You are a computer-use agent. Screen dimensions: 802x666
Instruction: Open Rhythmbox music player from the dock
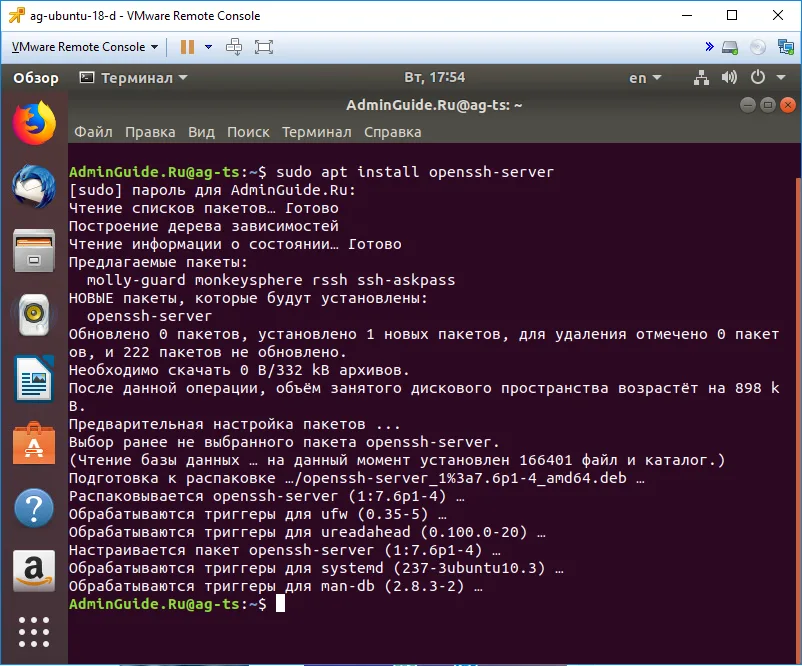[x=34, y=315]
